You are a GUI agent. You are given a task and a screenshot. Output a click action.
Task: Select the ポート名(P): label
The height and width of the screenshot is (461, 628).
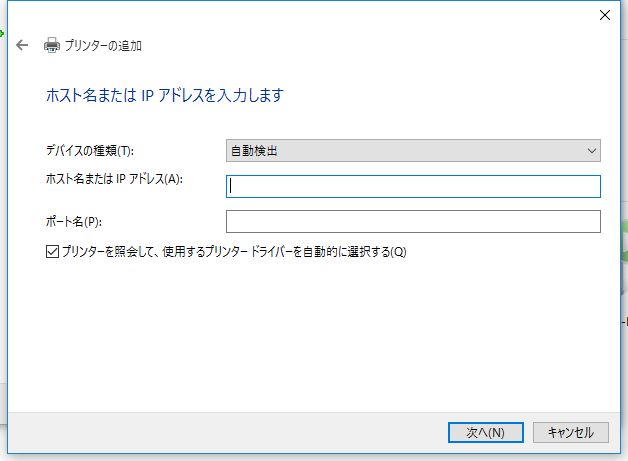(x=74, y=221)
